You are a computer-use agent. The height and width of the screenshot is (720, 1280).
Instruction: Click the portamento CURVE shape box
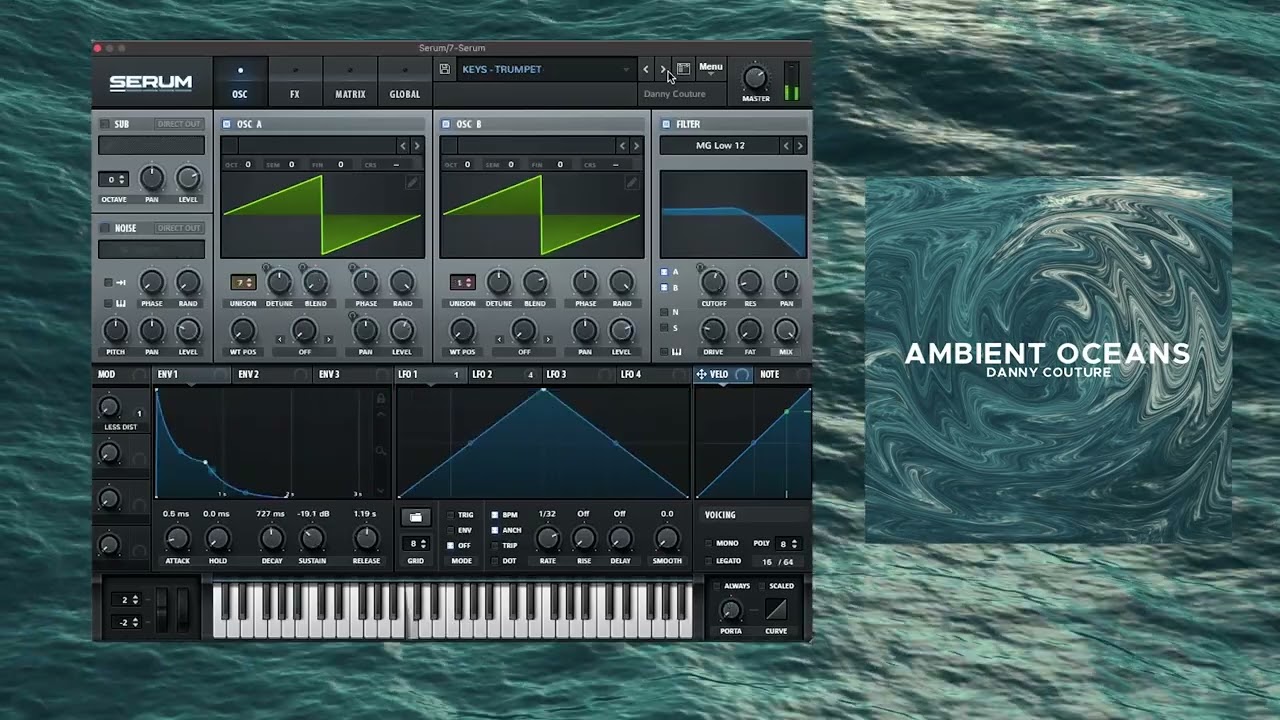[x=776, y=609]
